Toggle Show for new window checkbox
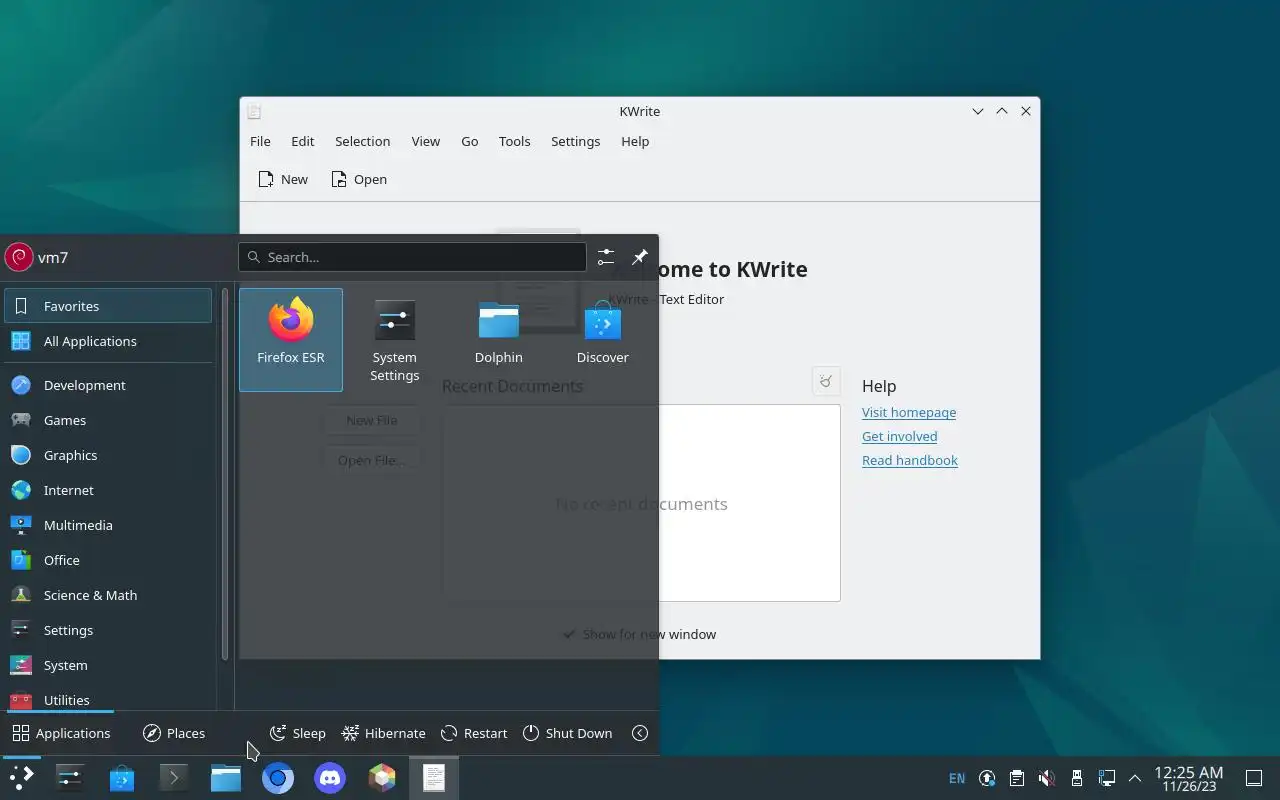 coord(639,634)
